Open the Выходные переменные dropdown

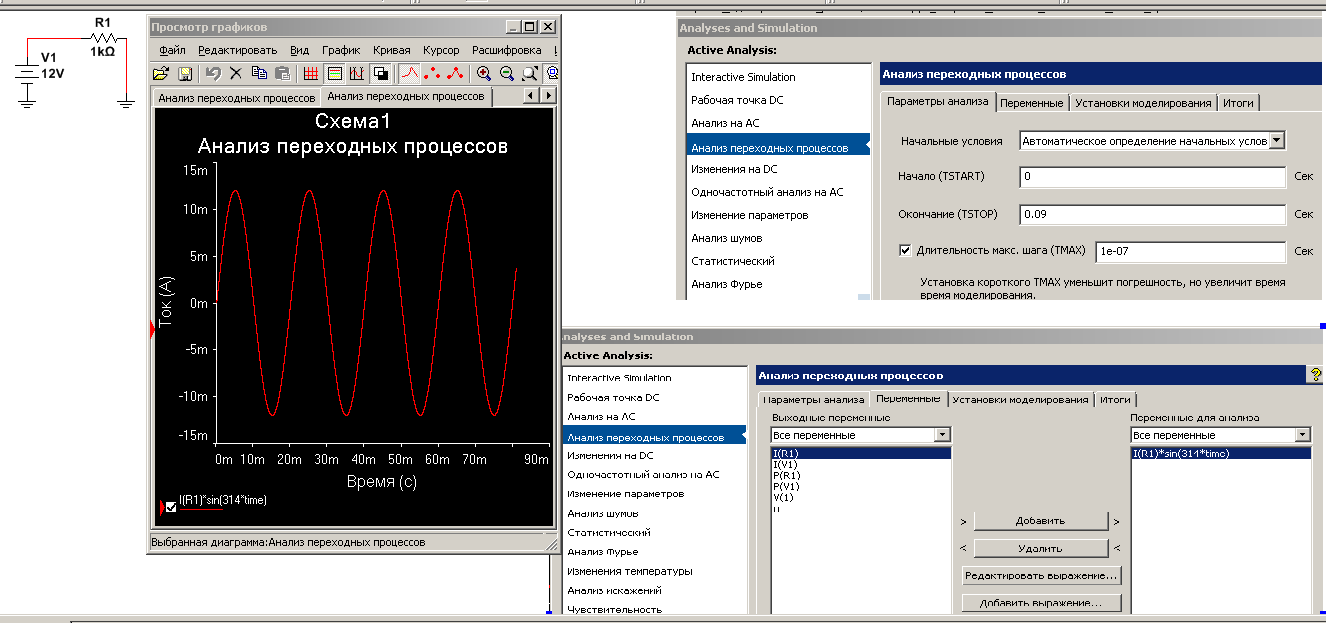click(944, 434)
